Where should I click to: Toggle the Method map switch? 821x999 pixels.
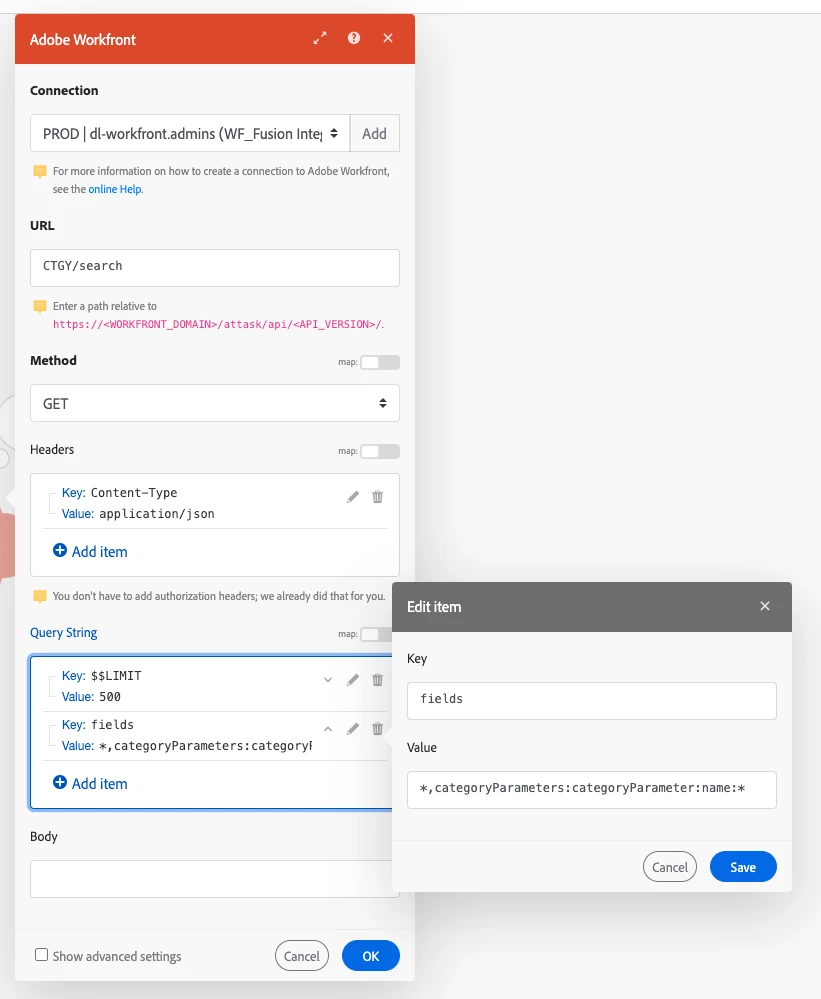(380, 362)
